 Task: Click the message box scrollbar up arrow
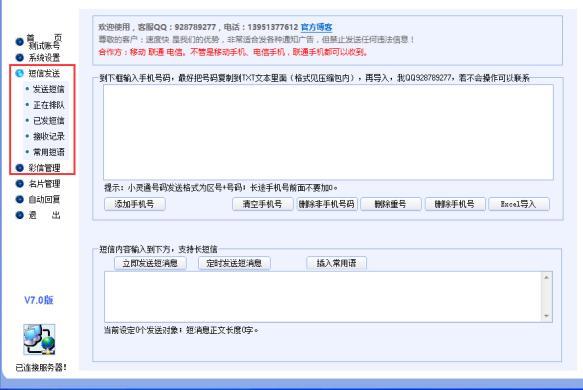click(x=547, y=277)
